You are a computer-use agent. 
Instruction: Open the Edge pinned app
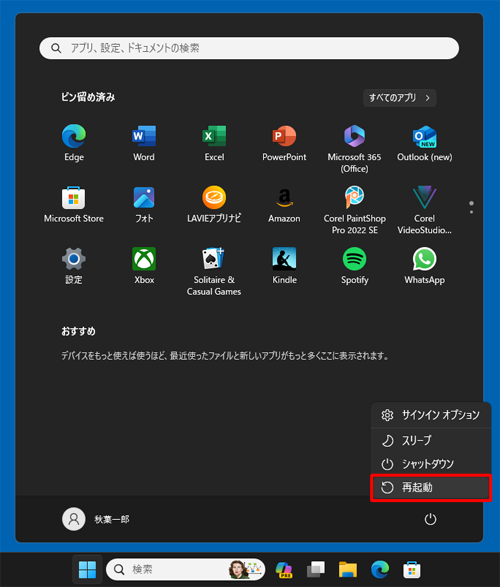74,143
